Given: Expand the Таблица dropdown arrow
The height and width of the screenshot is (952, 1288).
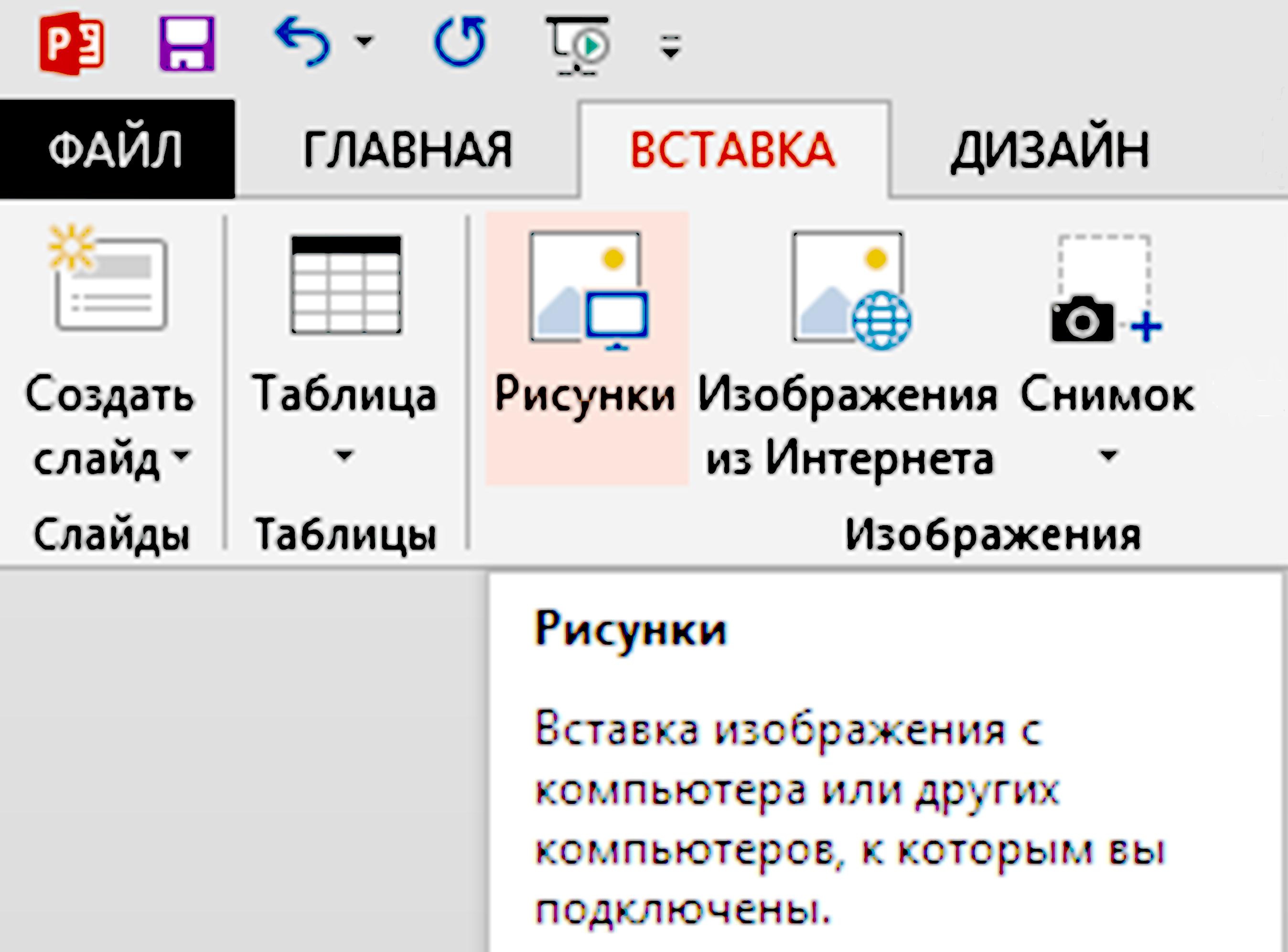Looking at the screenshot, I should point(344,456).
